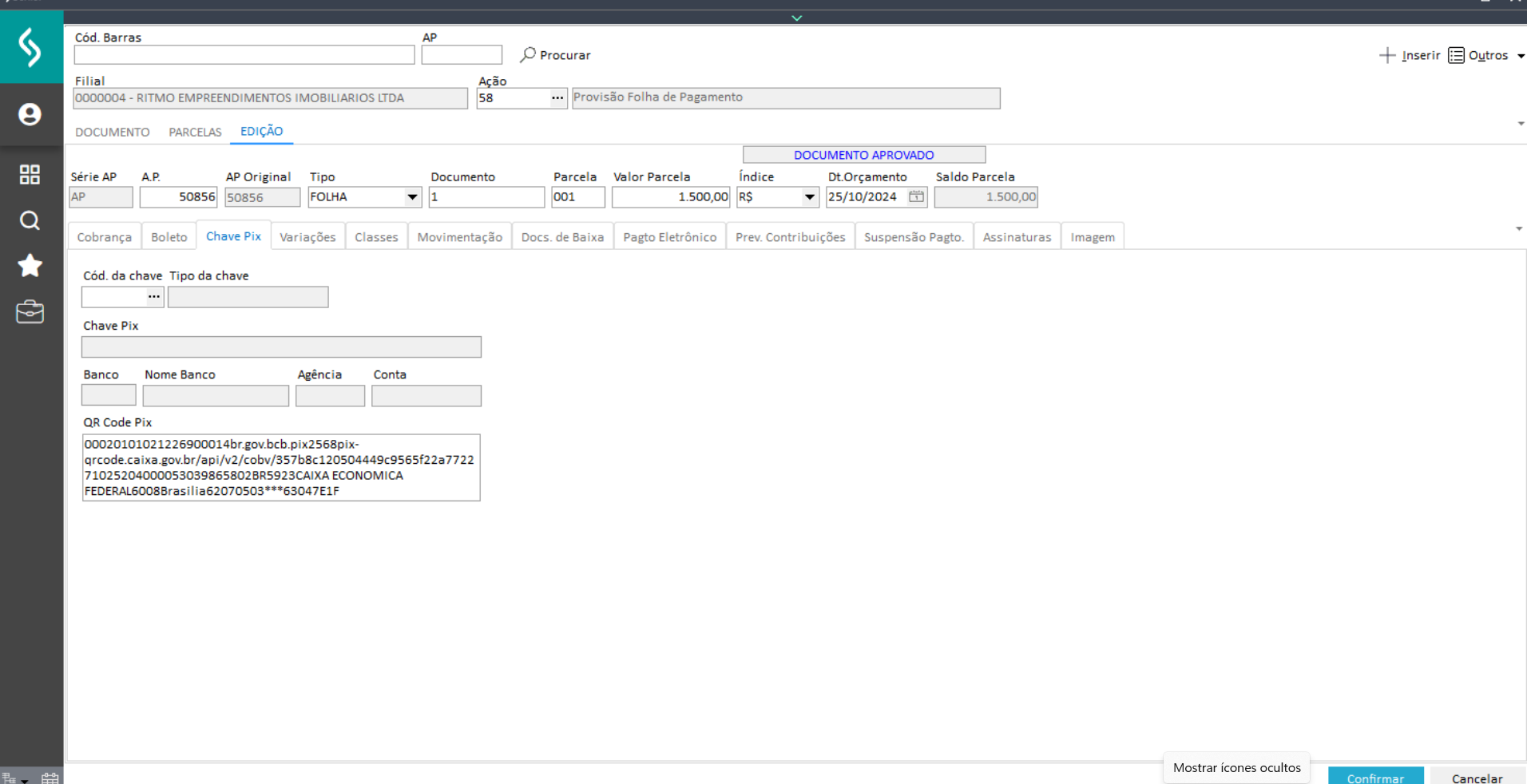
Task: Switch to the DOCUMENTO tab
Action: coord(113,132)
